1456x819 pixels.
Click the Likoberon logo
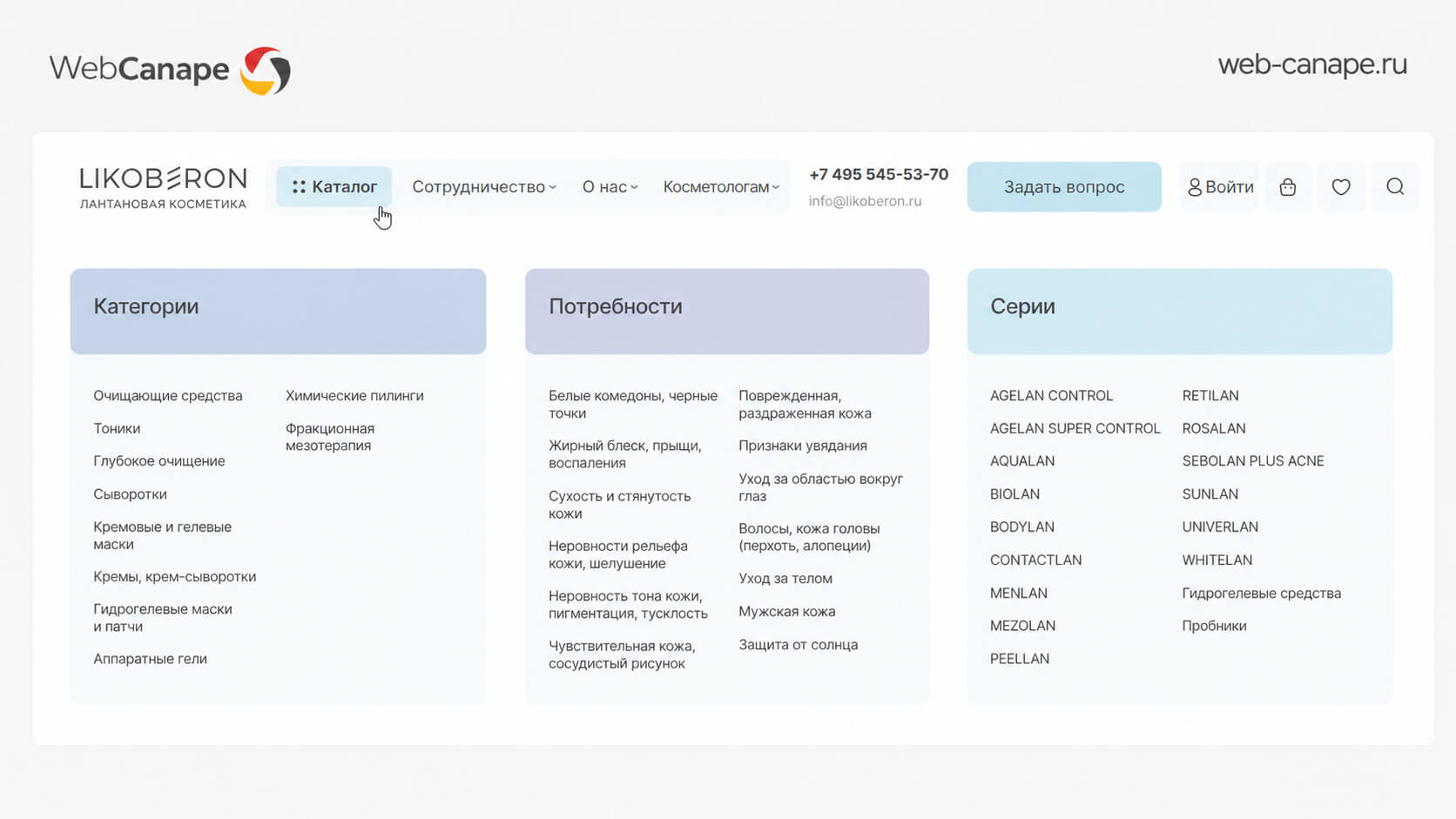point(163,187)
